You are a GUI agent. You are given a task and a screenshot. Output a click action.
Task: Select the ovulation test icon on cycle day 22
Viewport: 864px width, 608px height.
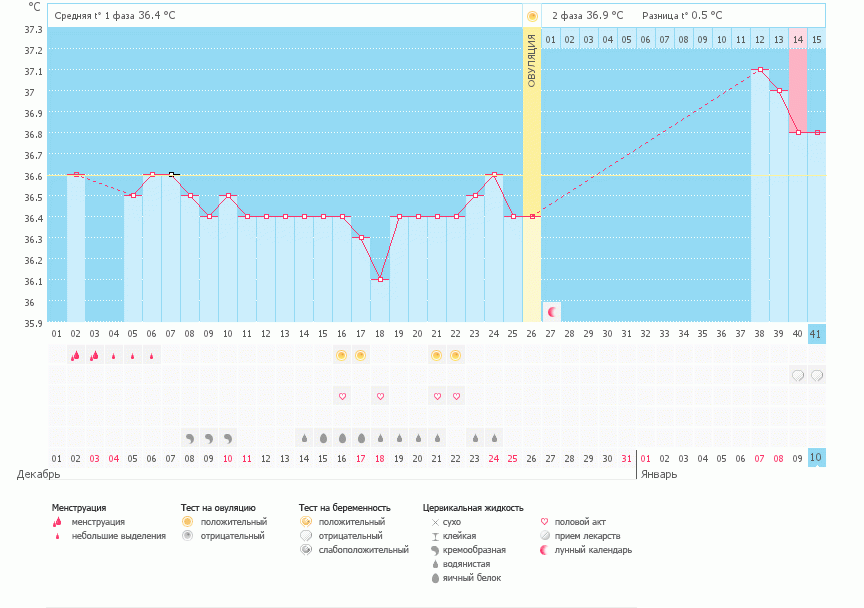[456, 355]
